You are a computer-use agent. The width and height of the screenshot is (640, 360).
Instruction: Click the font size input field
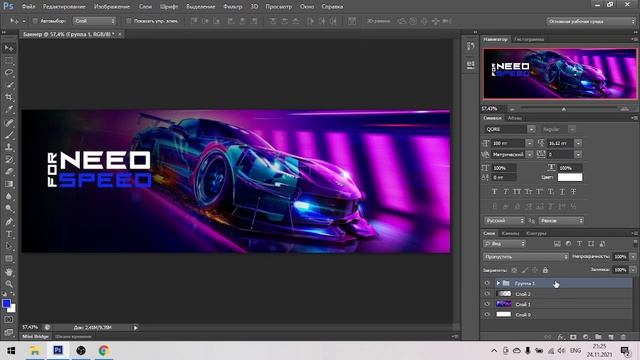(508, 143)
